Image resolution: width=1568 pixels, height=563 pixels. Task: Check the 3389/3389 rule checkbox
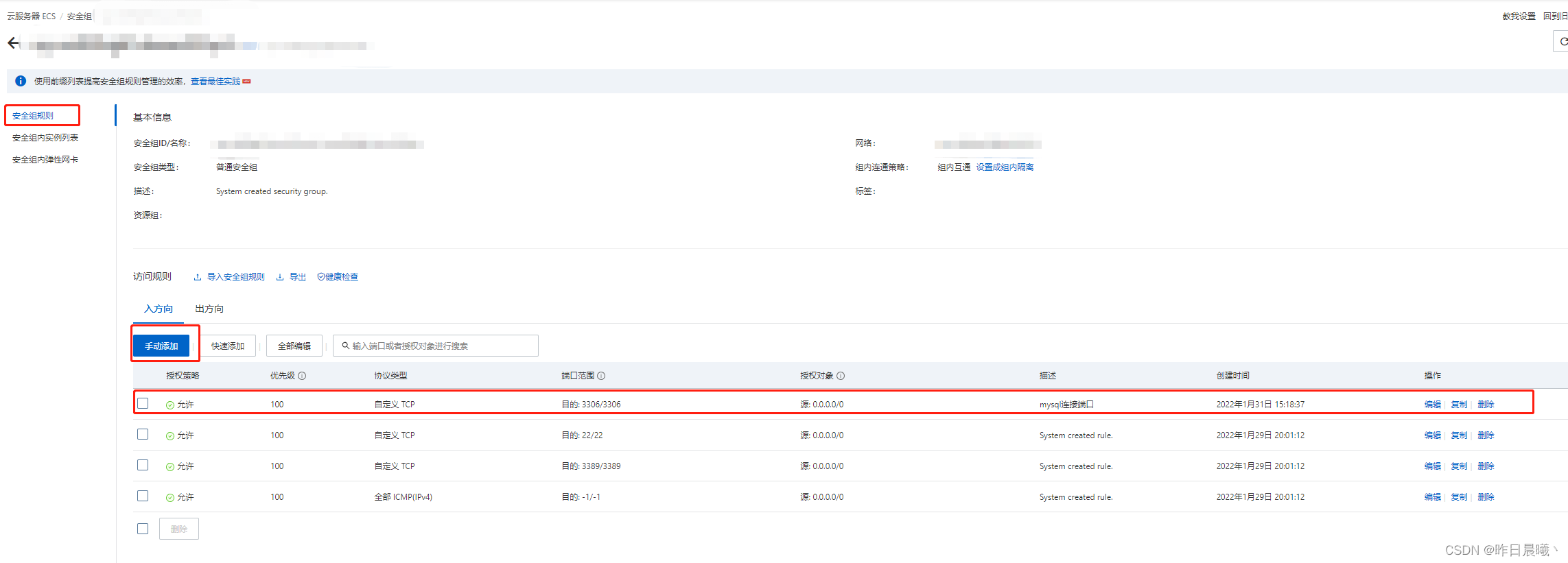point(143,465)
